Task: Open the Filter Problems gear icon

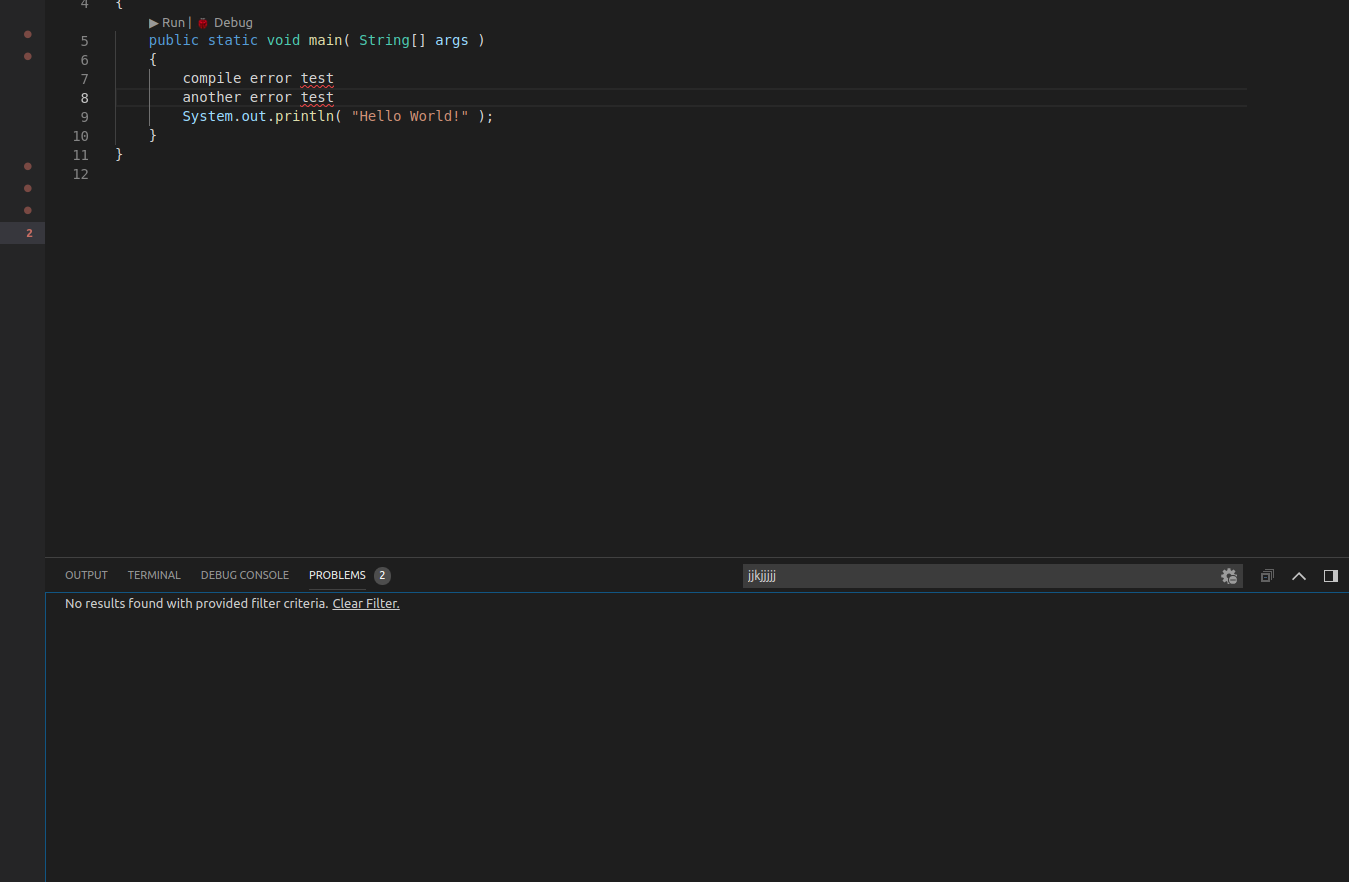Action: pos(1229,575)
